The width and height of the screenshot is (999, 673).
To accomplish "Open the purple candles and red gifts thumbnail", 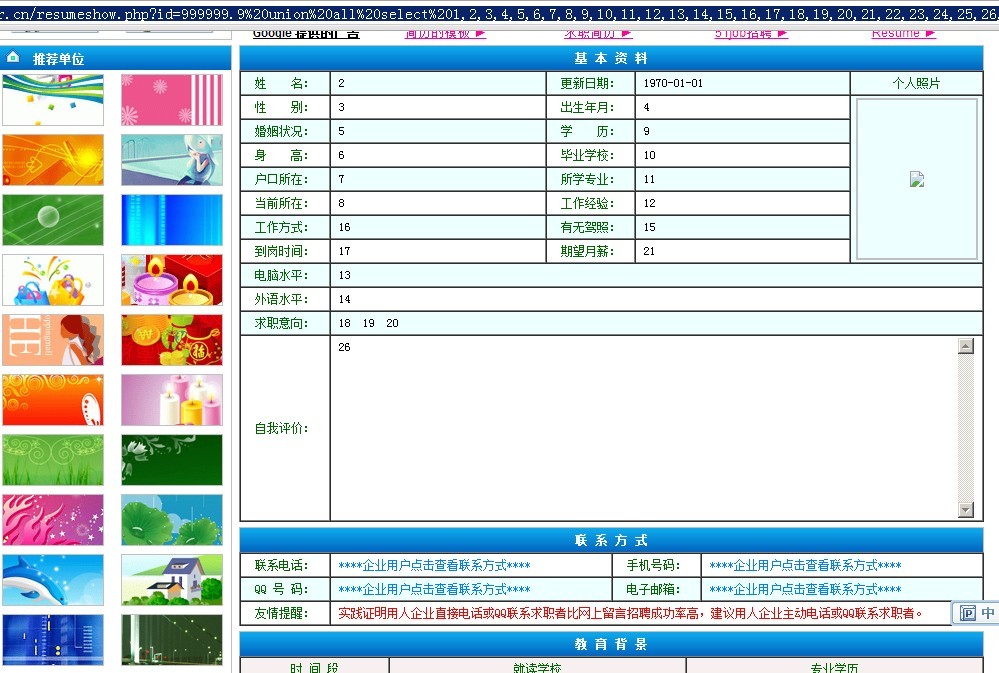I will [x=172, y=280].
